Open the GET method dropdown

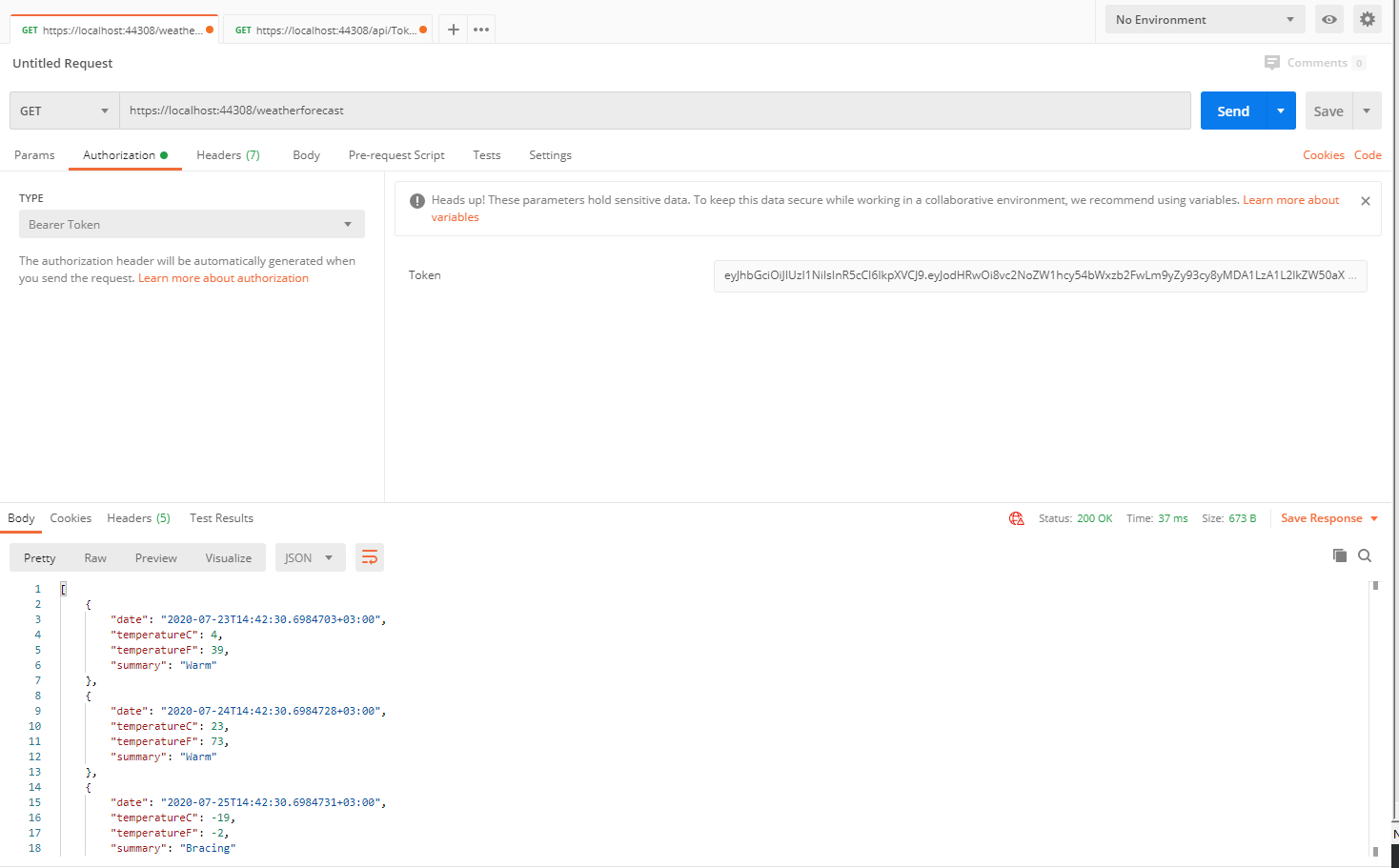(65, 111)
